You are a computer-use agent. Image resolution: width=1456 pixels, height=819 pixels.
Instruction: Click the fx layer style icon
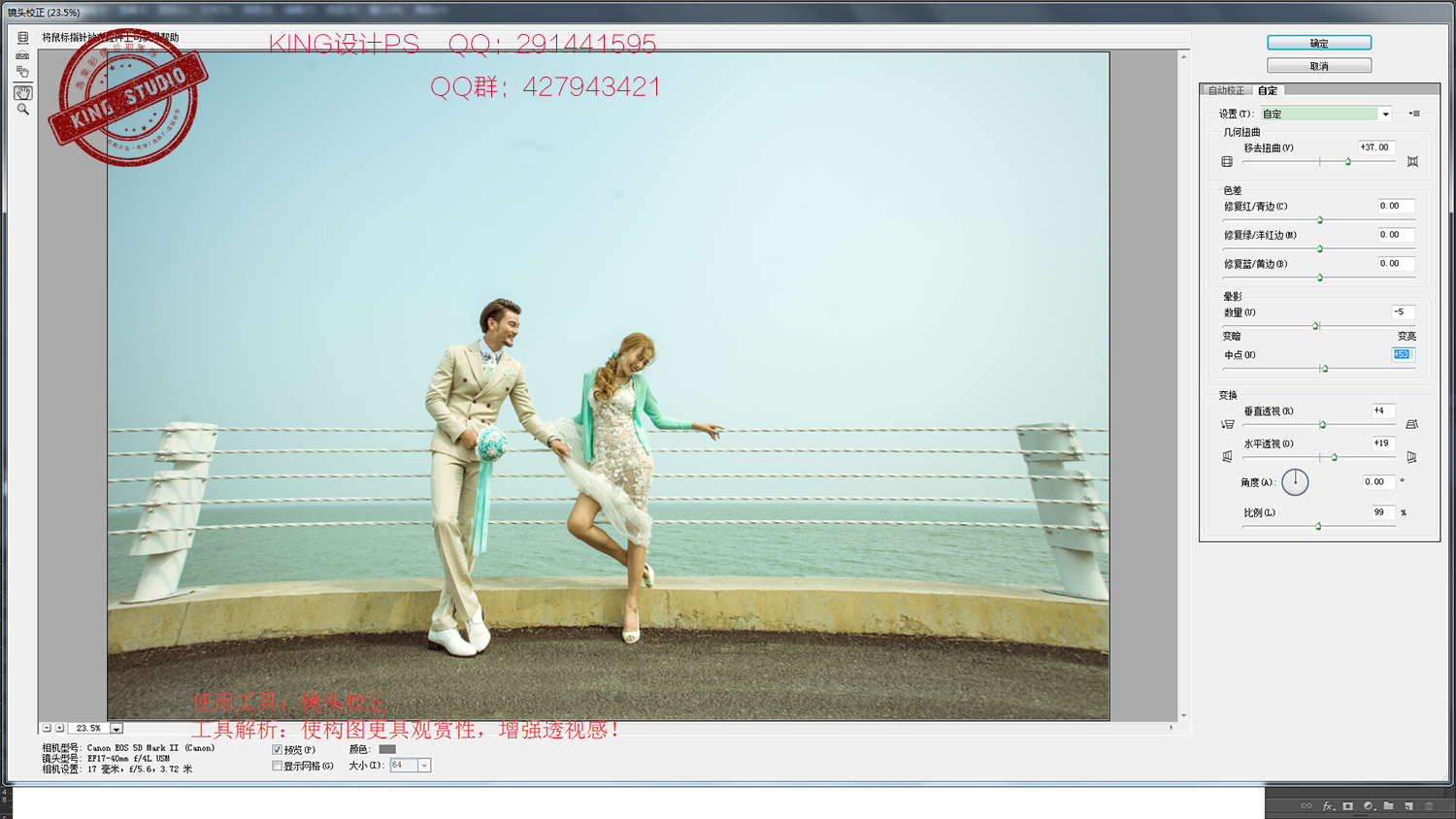1328,805
